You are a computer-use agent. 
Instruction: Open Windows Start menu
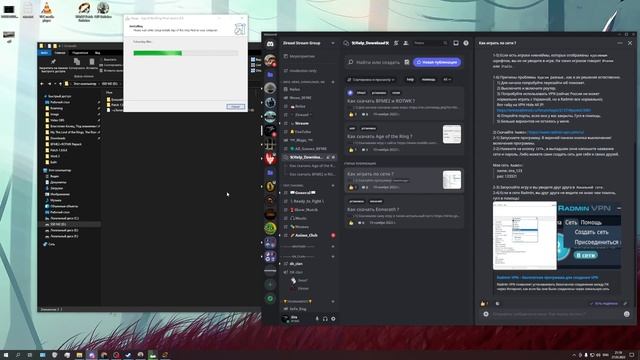(6, 355)
